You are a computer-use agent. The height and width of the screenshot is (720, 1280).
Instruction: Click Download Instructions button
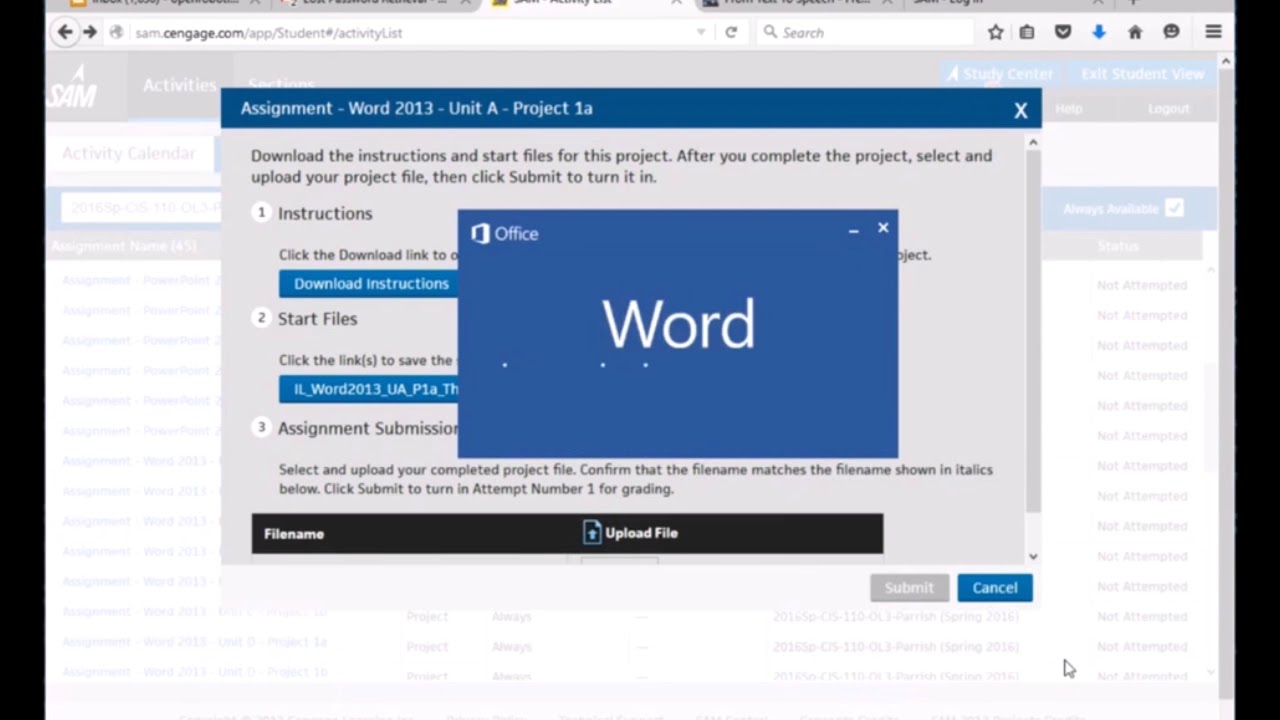(x=368, y=283)
